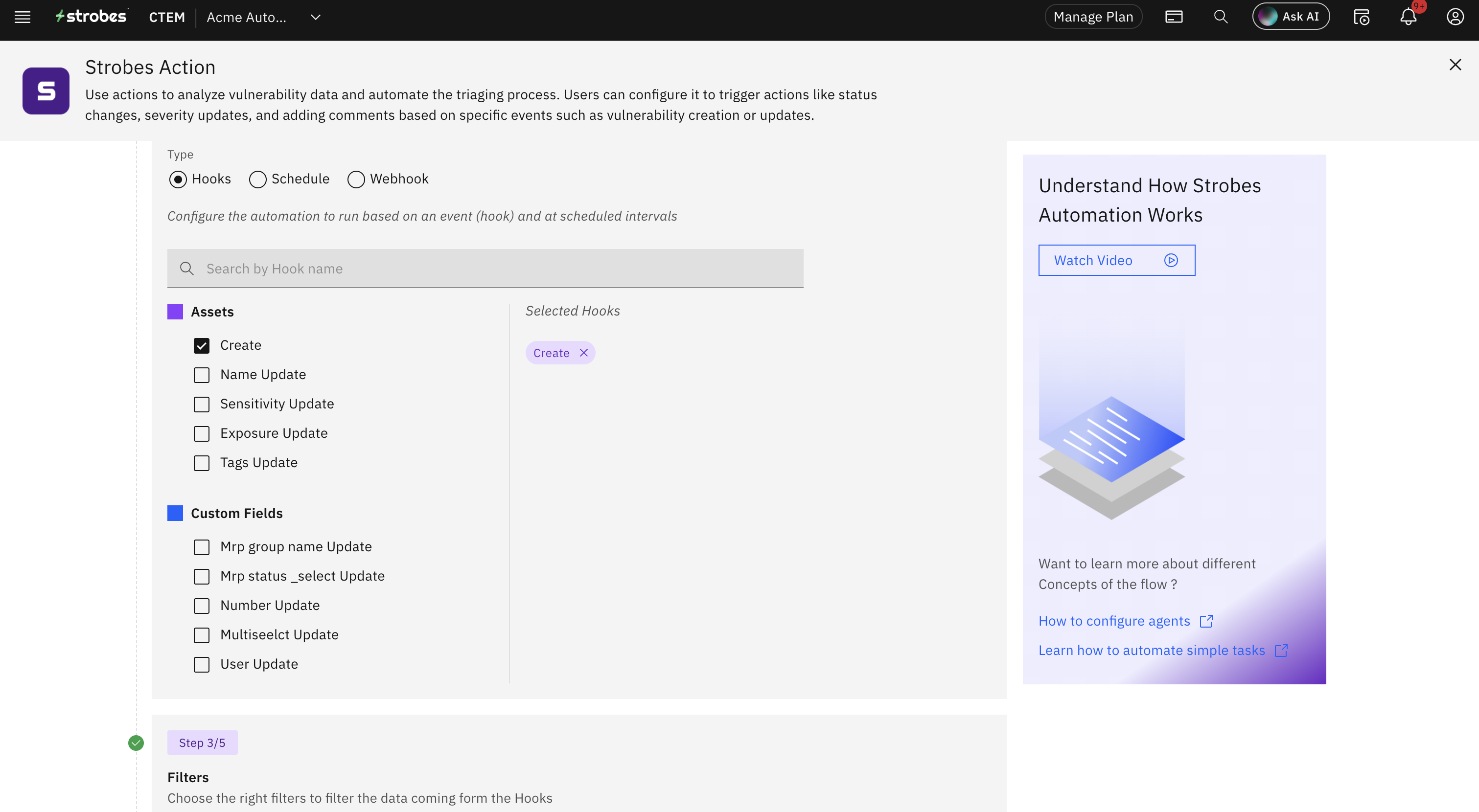Viewport: 1479px width, 812px height.
Task: Open How to configure agents link
Action: click(x=1114, y=621)
